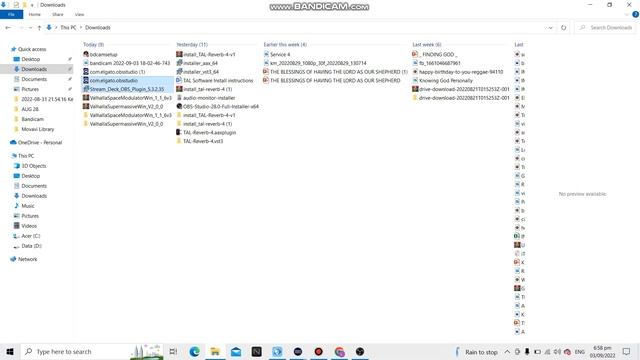The width and height of the screenshot is (640, 360).
Task: Select Quick access in navigation pane
Action: [32, 49]
